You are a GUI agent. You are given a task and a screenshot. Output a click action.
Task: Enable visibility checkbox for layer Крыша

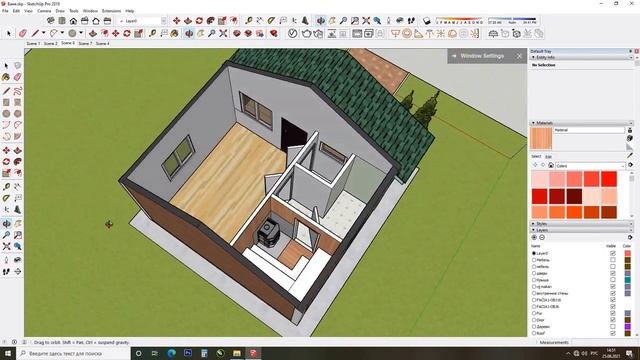[613, 280]
